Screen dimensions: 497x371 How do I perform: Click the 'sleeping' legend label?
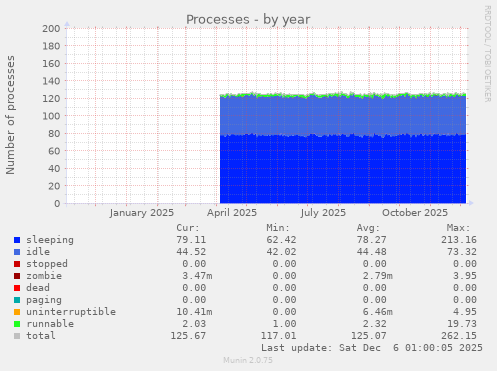pyautogui.click(x=50, y=240)
